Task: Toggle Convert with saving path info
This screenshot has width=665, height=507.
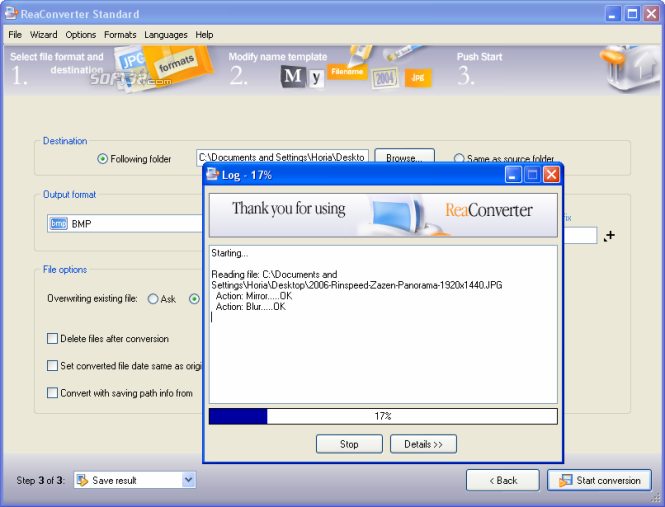Action: pos(52,393)
